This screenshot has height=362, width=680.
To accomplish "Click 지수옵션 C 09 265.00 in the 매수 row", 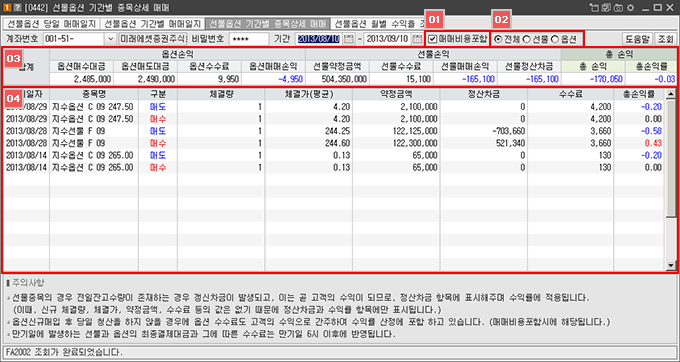I will [x=93, y=167].
